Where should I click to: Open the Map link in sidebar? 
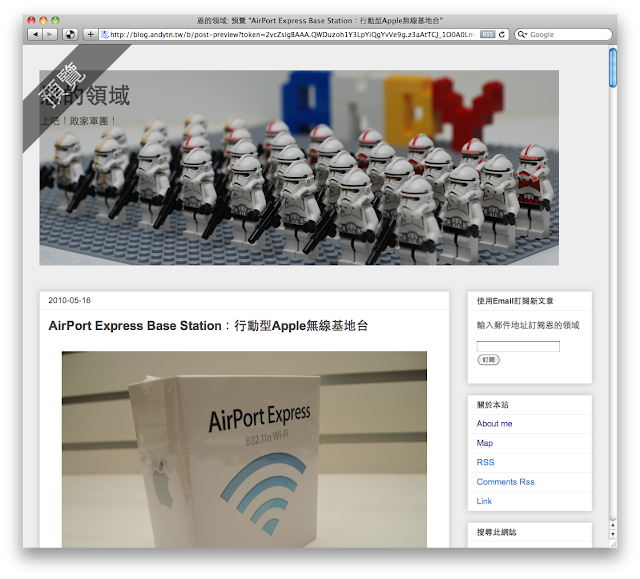tap(484, 443)
